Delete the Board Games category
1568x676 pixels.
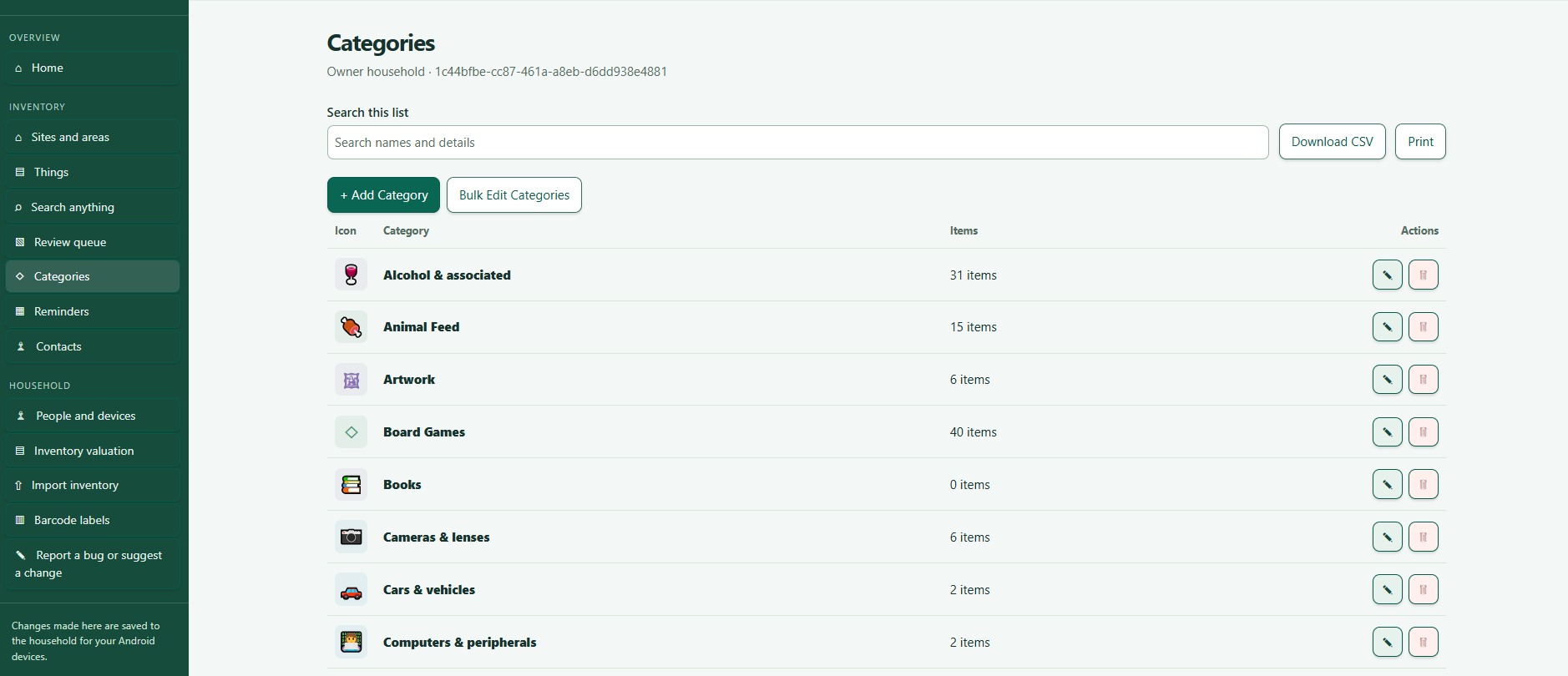click(x=1423, y=431)
